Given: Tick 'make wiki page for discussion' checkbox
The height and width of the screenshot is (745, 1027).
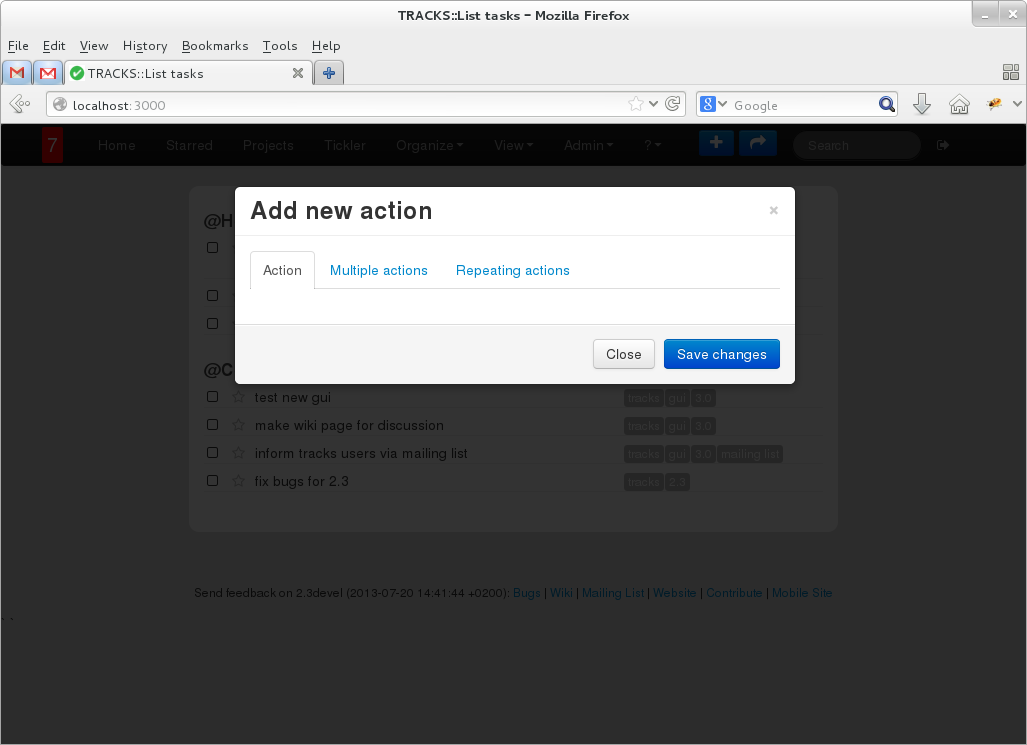Looking at the screenshot, I should coord(212,424).
